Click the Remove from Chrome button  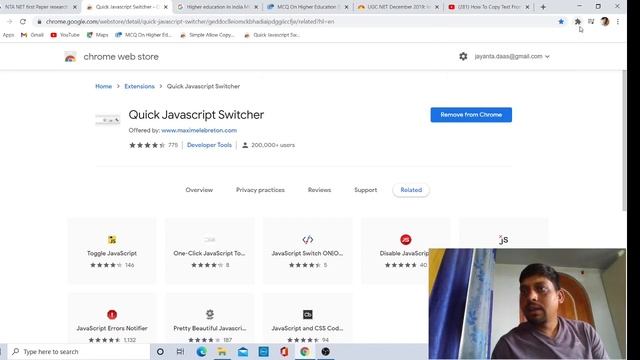pyautogui.click(x=471, y=115)
